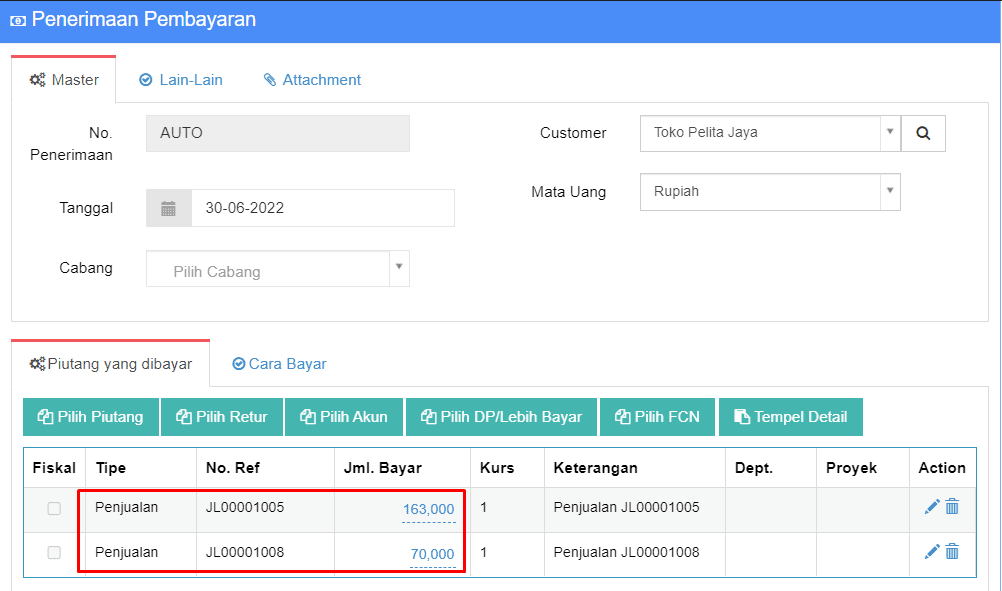Click the Pilih Retur button
Screen dimensions: 1002x591
[222, 417]
